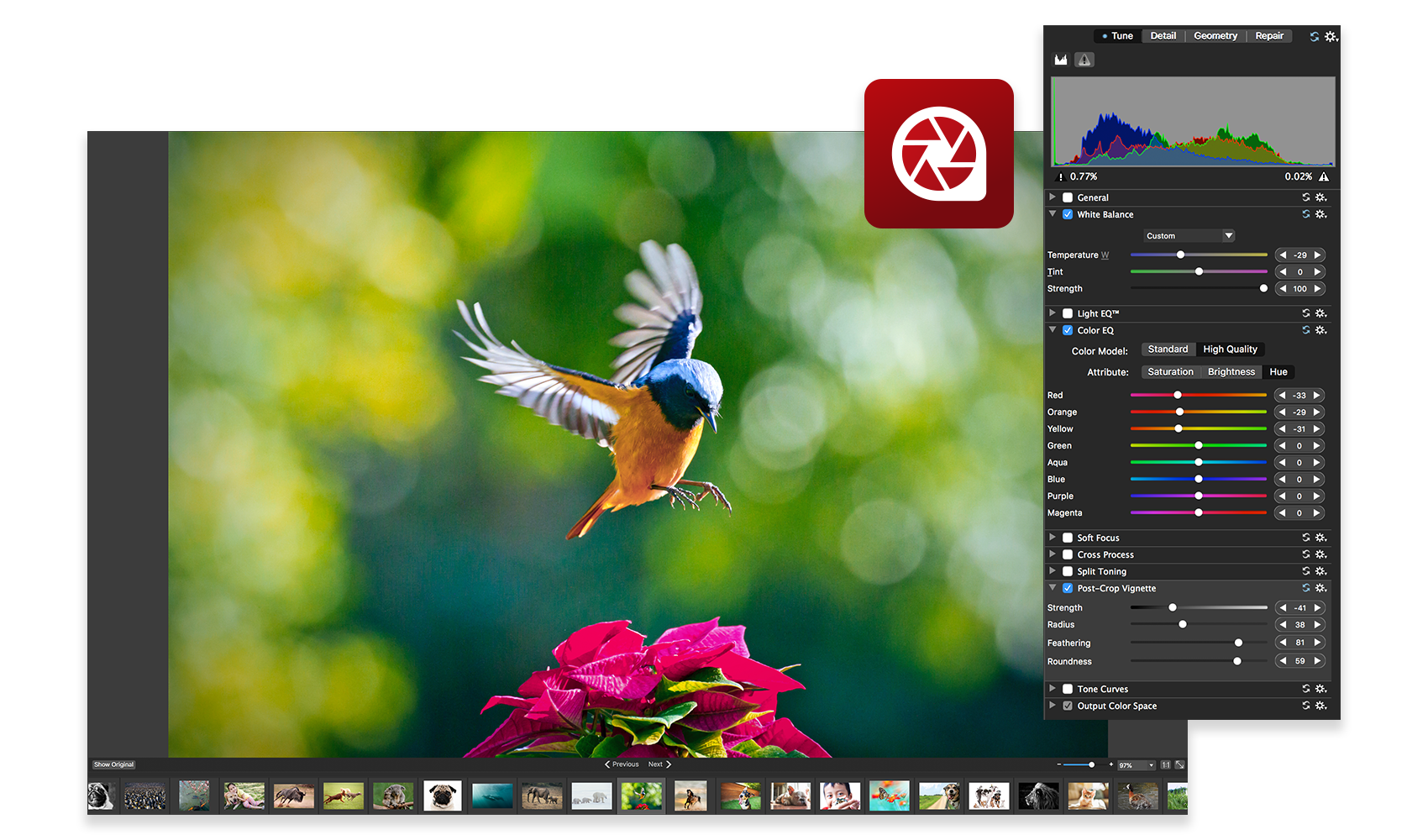Select the High Quality color model
Image resolution: width=1428 pixels, height=840 pixels.
click(1230, 349)
